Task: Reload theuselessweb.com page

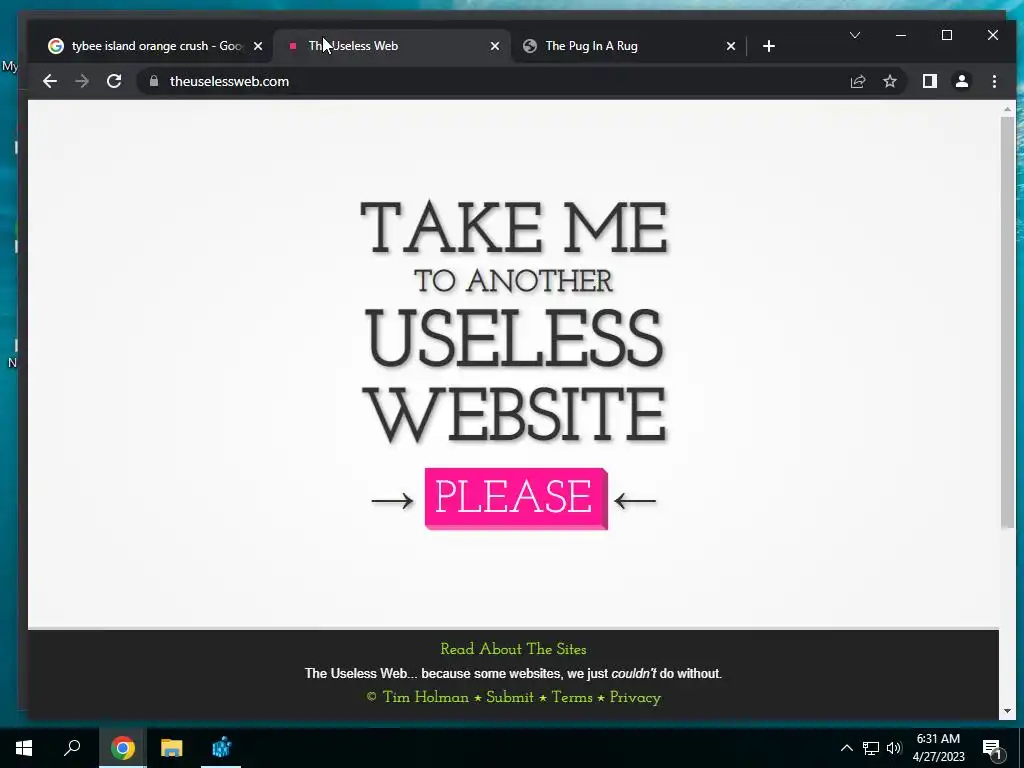Action: [114, 81]
